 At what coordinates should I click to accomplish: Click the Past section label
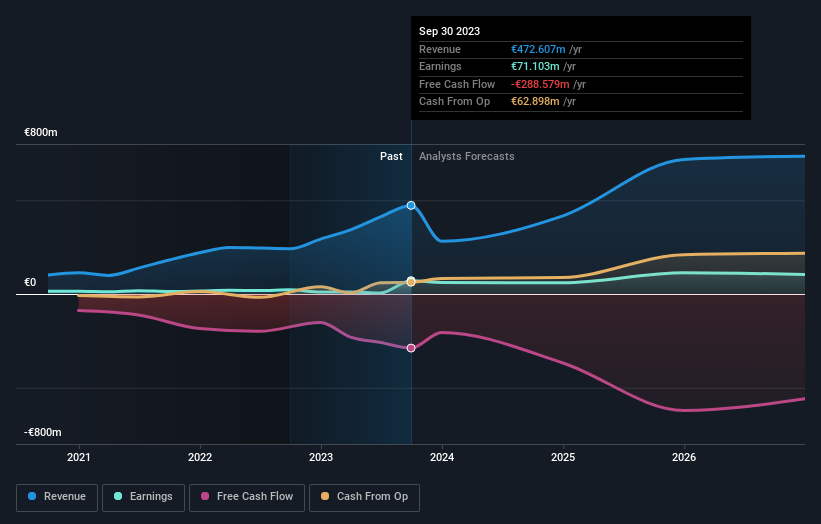coord(391,157)
